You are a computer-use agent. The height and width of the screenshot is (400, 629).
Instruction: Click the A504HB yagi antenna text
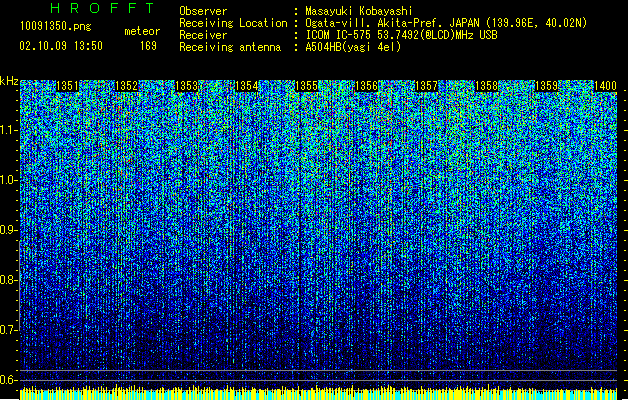[x=353, y=47]
